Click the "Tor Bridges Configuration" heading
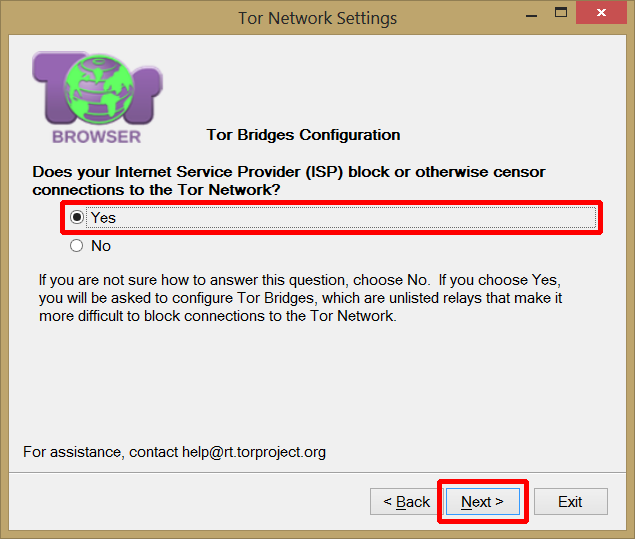The height and width of the screenshot is (539, 635). [x=303, y=135]
